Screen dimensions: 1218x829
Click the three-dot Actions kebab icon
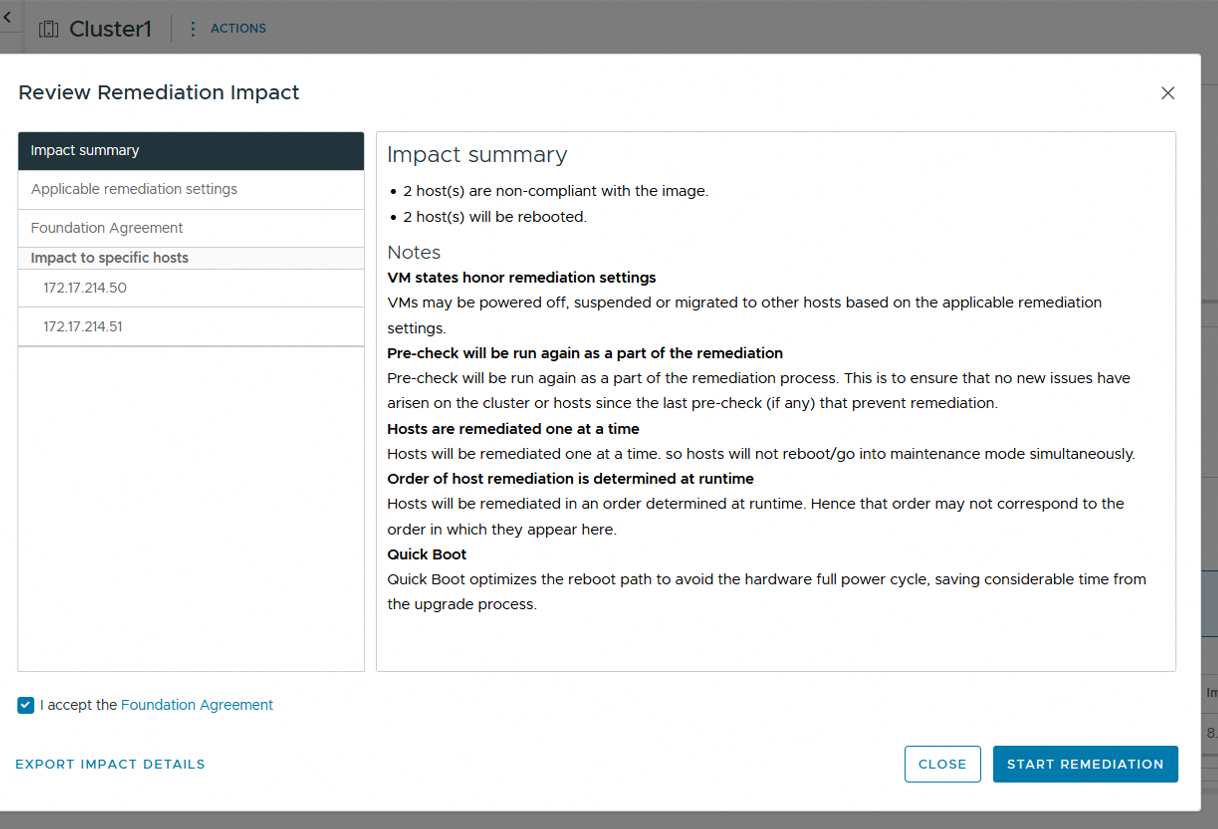click(x=193, y=29)
